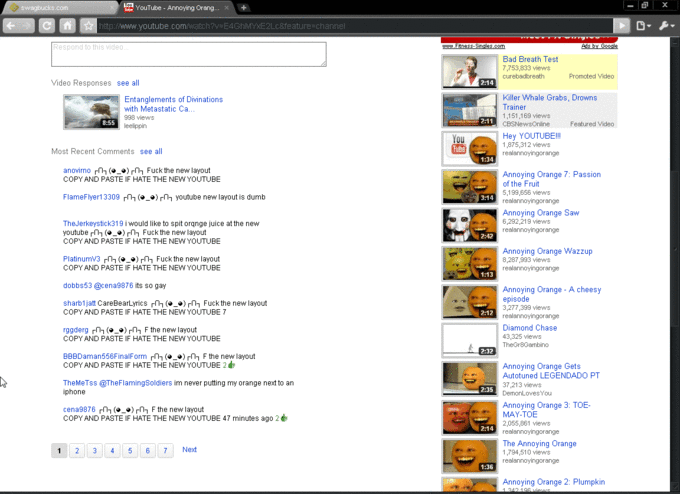
Task: Open Killer Whale Grabs, Drowns Trainer video
Action: (550, 102)
